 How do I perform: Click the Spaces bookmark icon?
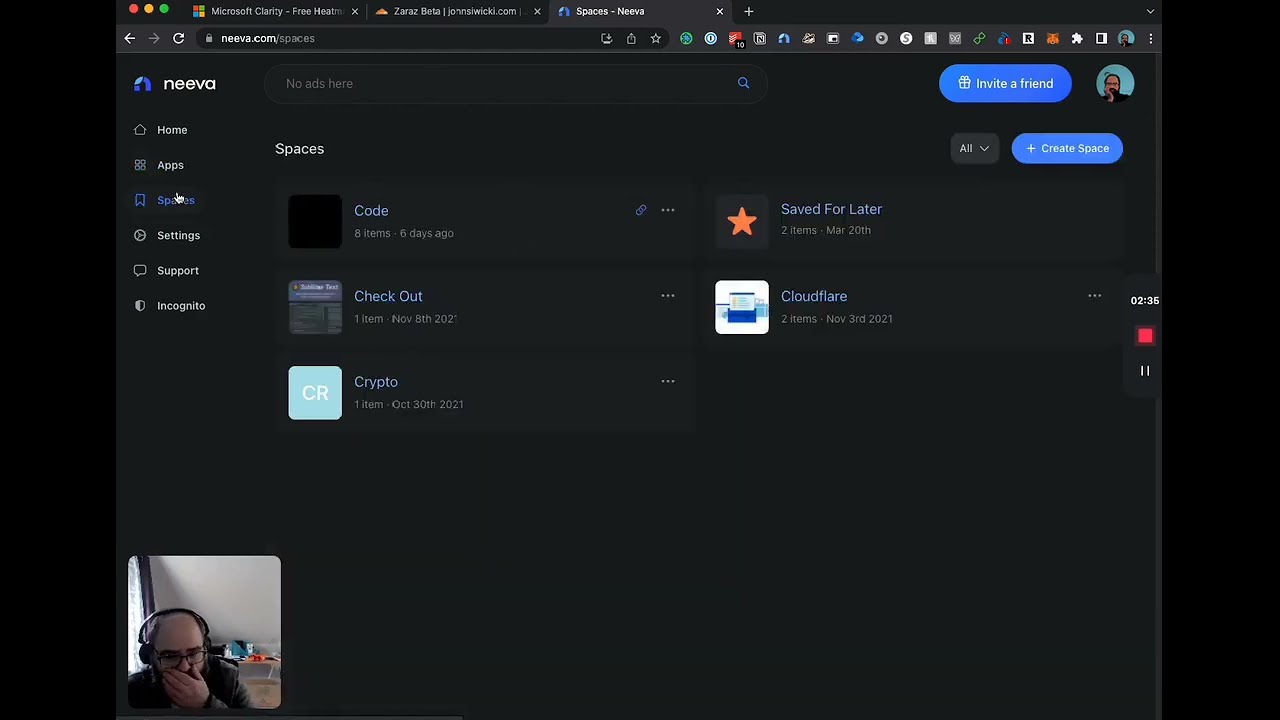(140, 200)
